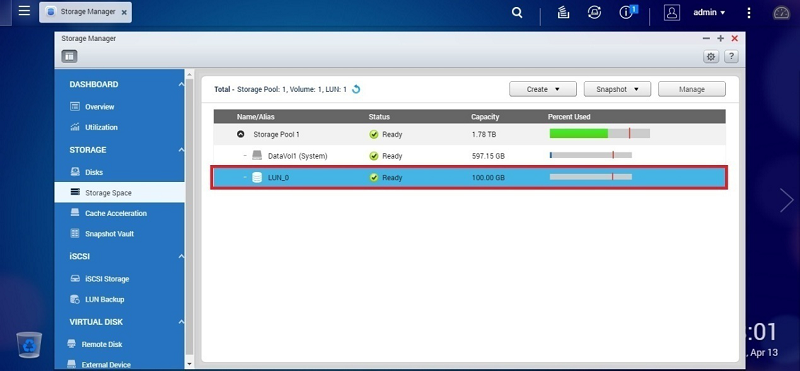Toggle the Storage Manager view layout icon
This screenshot has height=371, width=800.
pos(69,57)
